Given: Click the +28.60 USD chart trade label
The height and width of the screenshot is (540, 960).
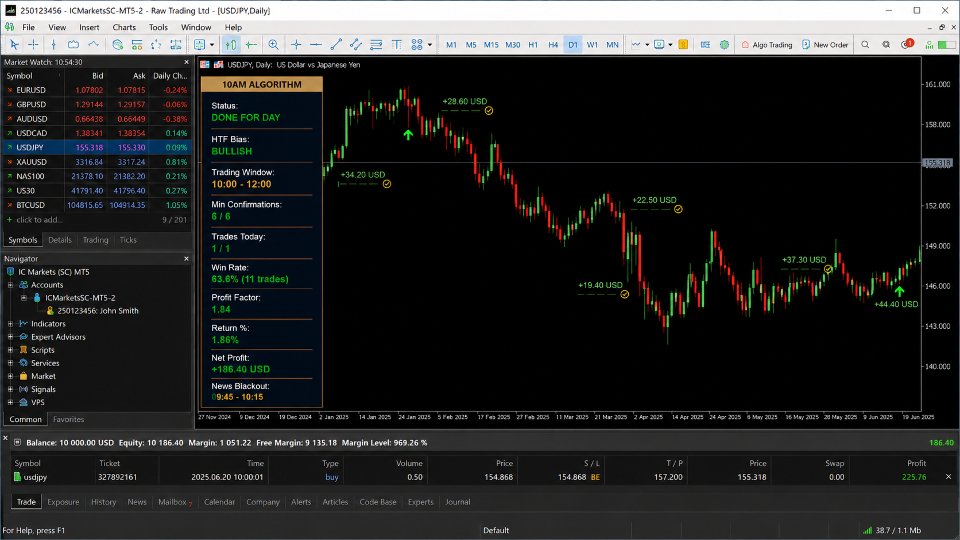Looking at the screenshot, I should 465,101.
